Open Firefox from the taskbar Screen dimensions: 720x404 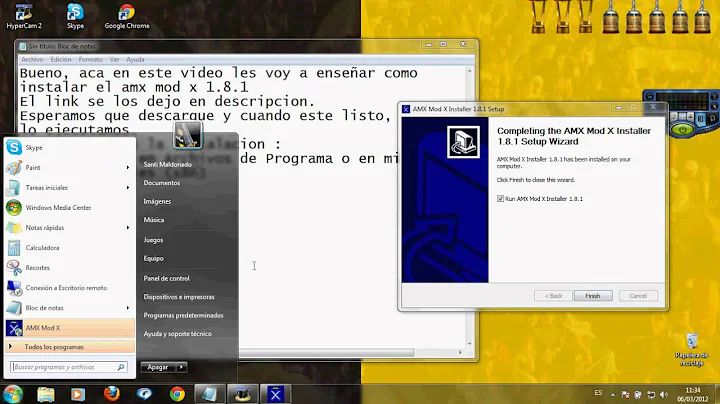[x=112, y=394]
